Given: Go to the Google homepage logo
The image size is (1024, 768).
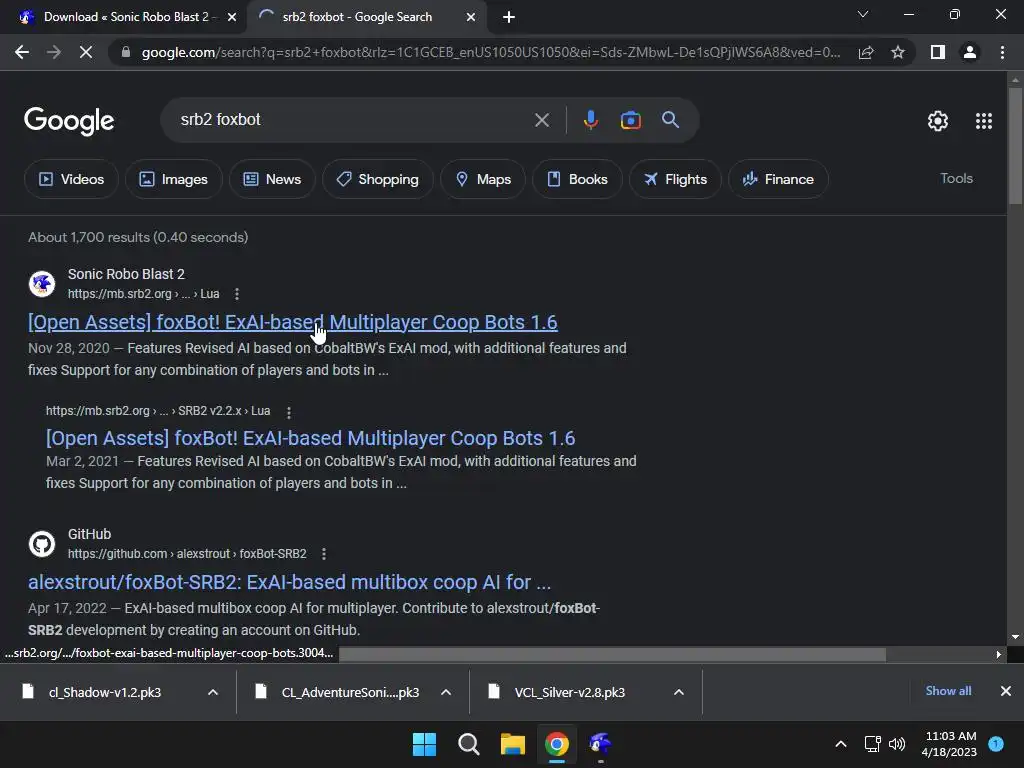Looking at the screenshot, I should [69, 121].
